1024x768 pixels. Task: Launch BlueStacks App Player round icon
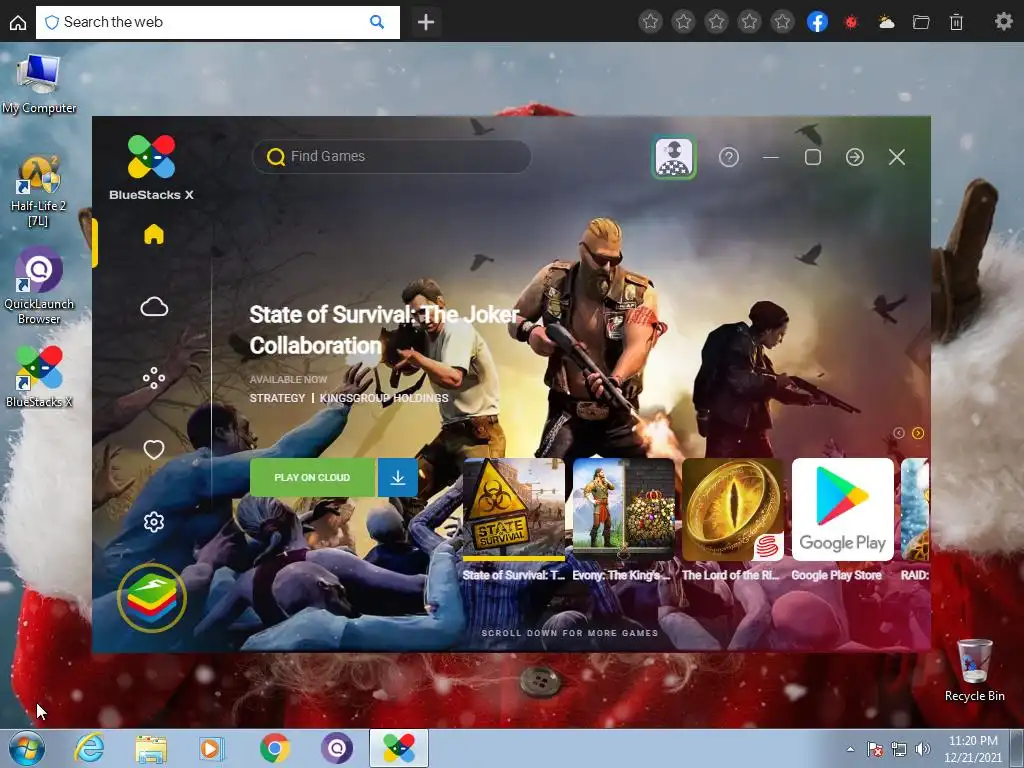[152, 598]
